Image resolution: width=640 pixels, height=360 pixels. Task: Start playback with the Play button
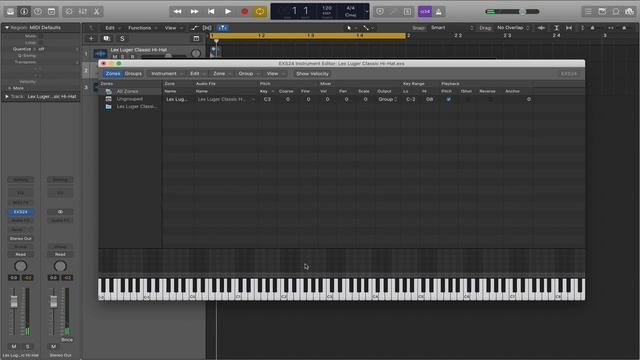point(228,11)
